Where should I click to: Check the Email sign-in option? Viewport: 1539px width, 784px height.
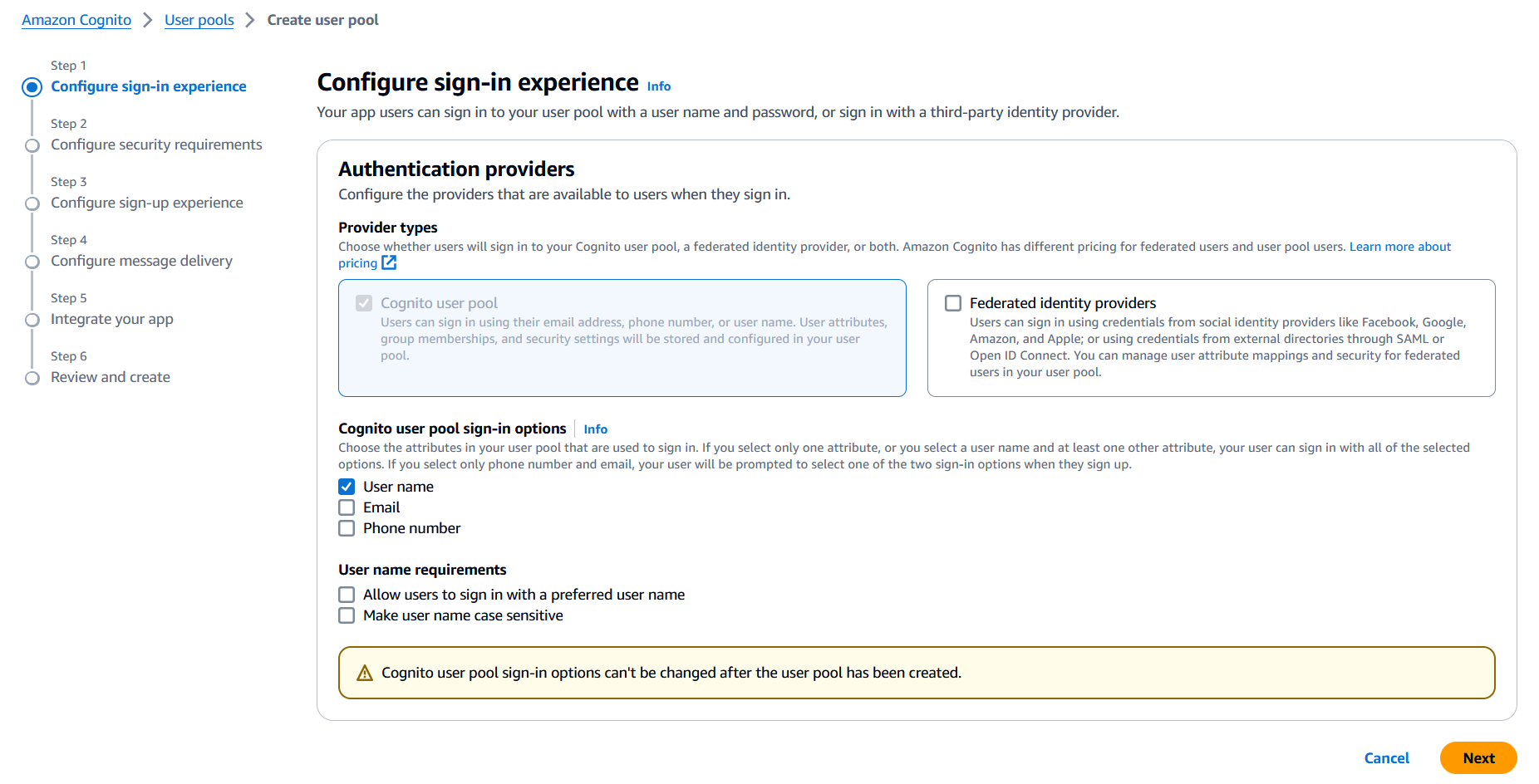pos(347,507)
